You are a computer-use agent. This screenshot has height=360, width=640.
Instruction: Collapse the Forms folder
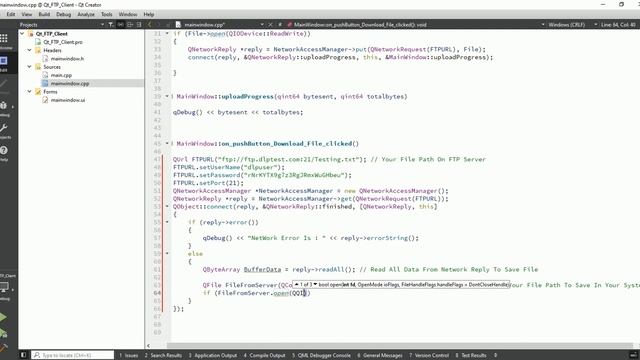click(30, 91)
